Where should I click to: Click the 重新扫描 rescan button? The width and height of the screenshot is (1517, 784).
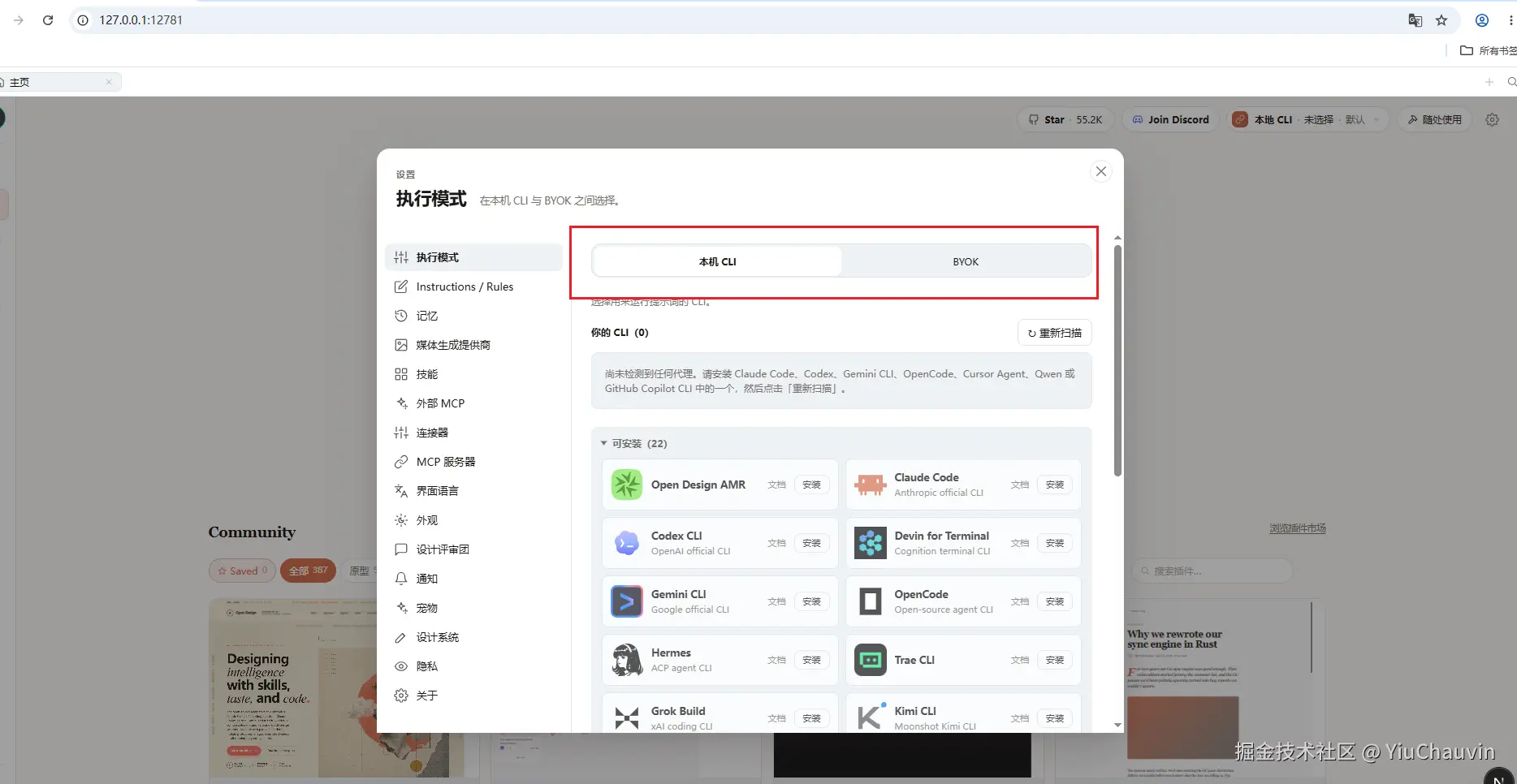(x=1054, y=333)
